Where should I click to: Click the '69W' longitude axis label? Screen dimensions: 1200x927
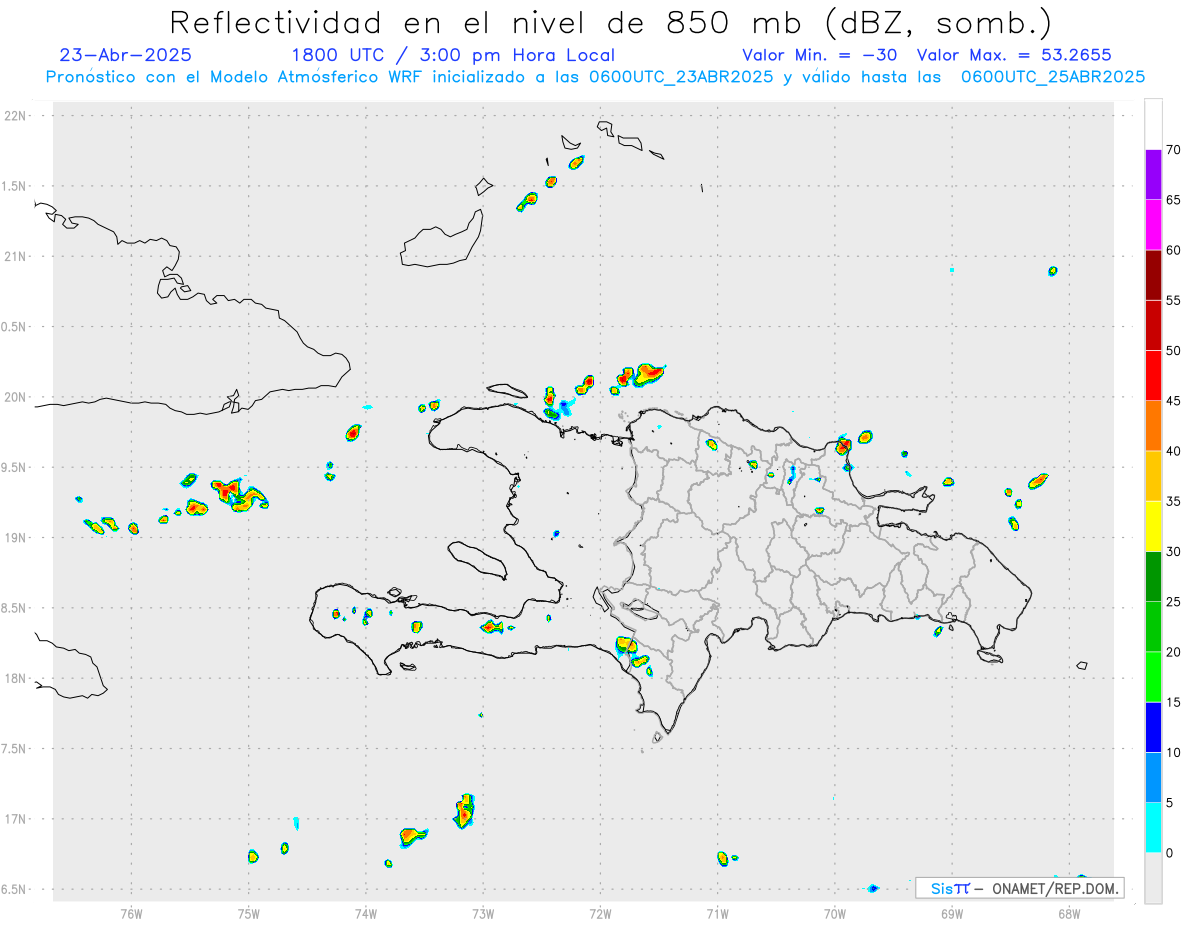pyautogui.click(x=952, y=912)
